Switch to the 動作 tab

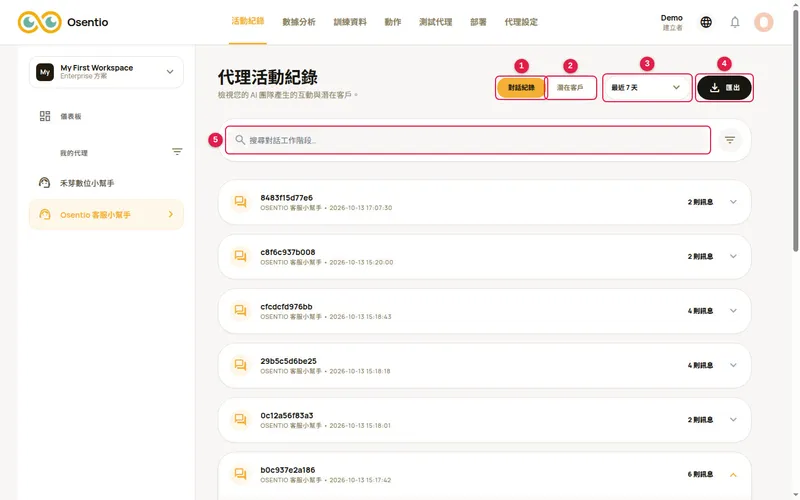point(393,22)
